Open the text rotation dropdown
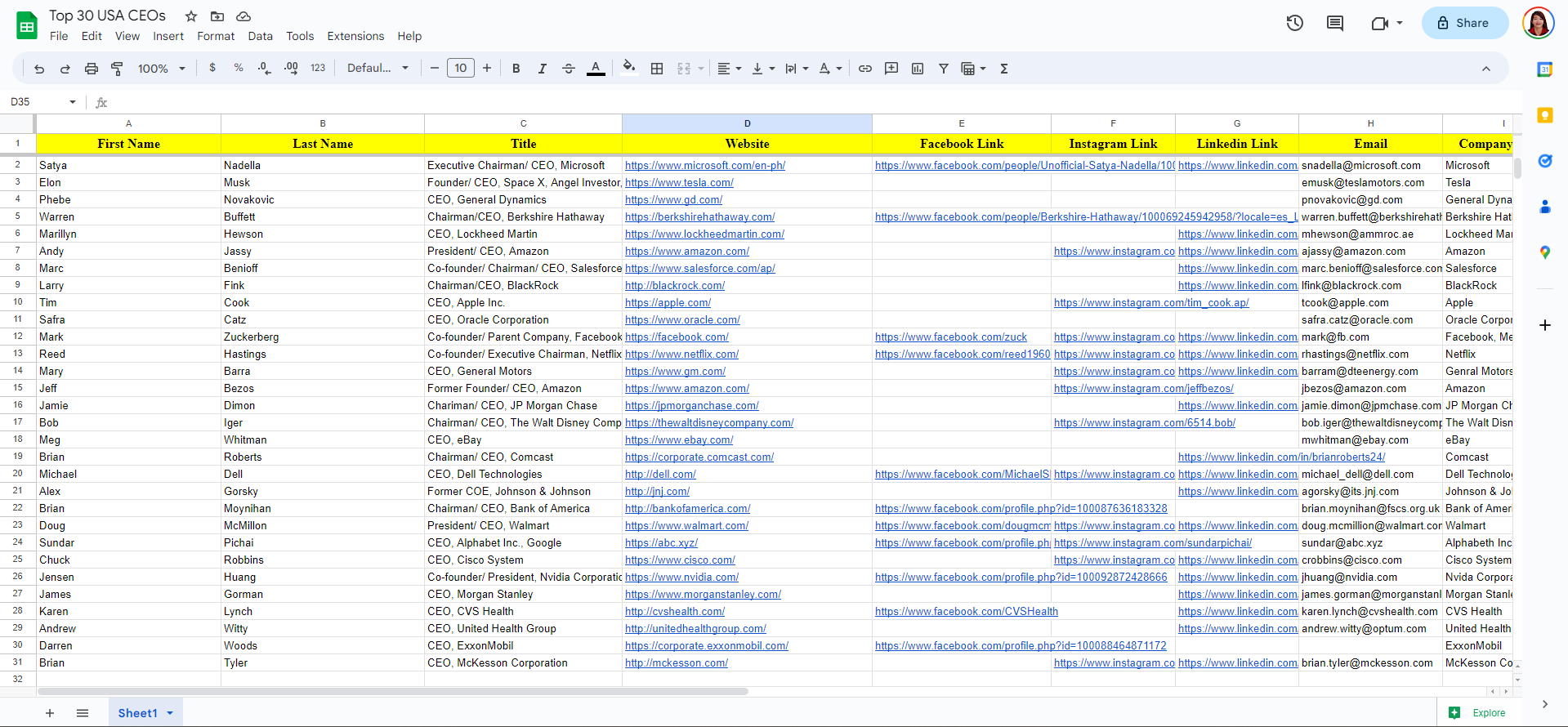The image size is (1568, 727). click(830, 69)
